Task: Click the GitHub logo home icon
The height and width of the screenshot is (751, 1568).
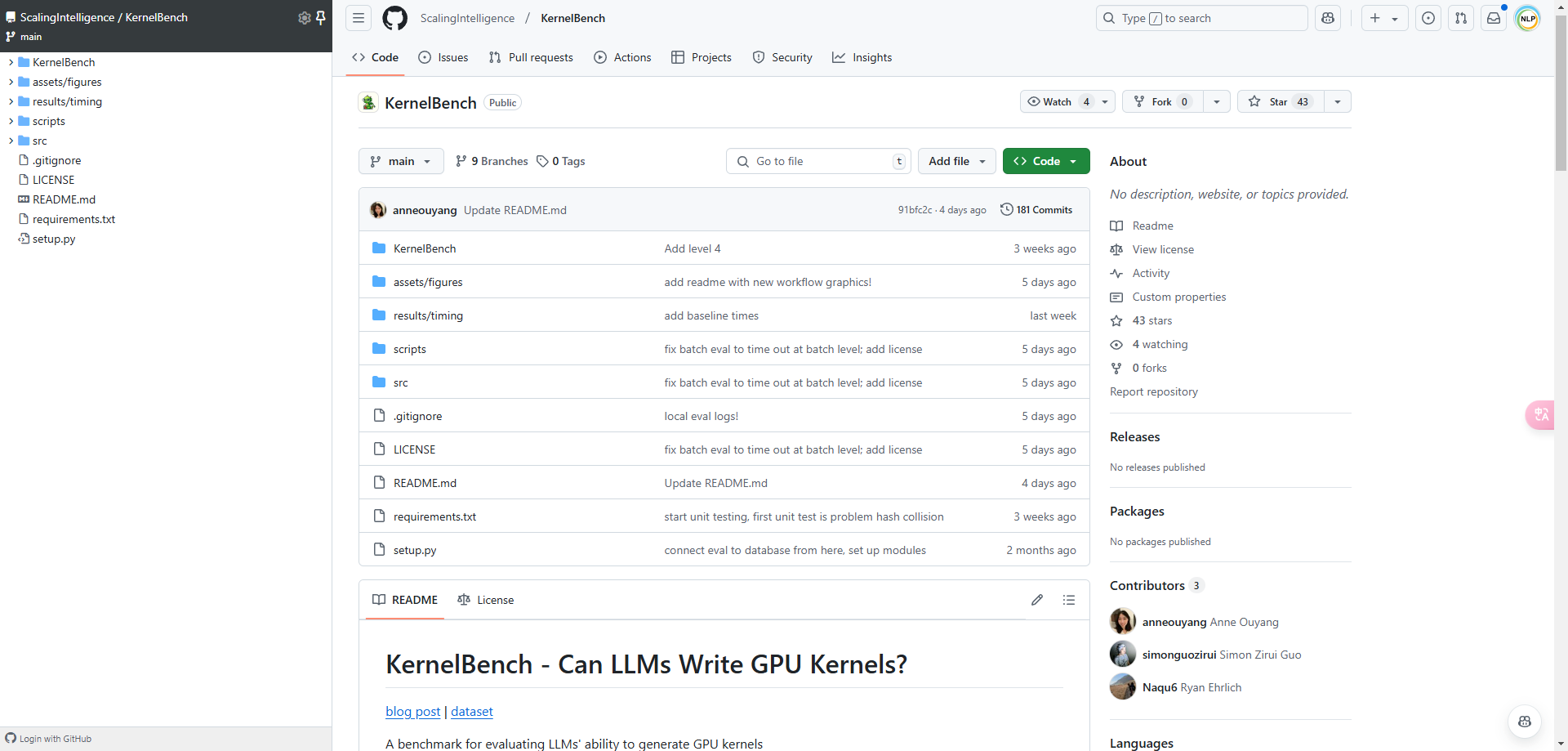Action: 394,18
